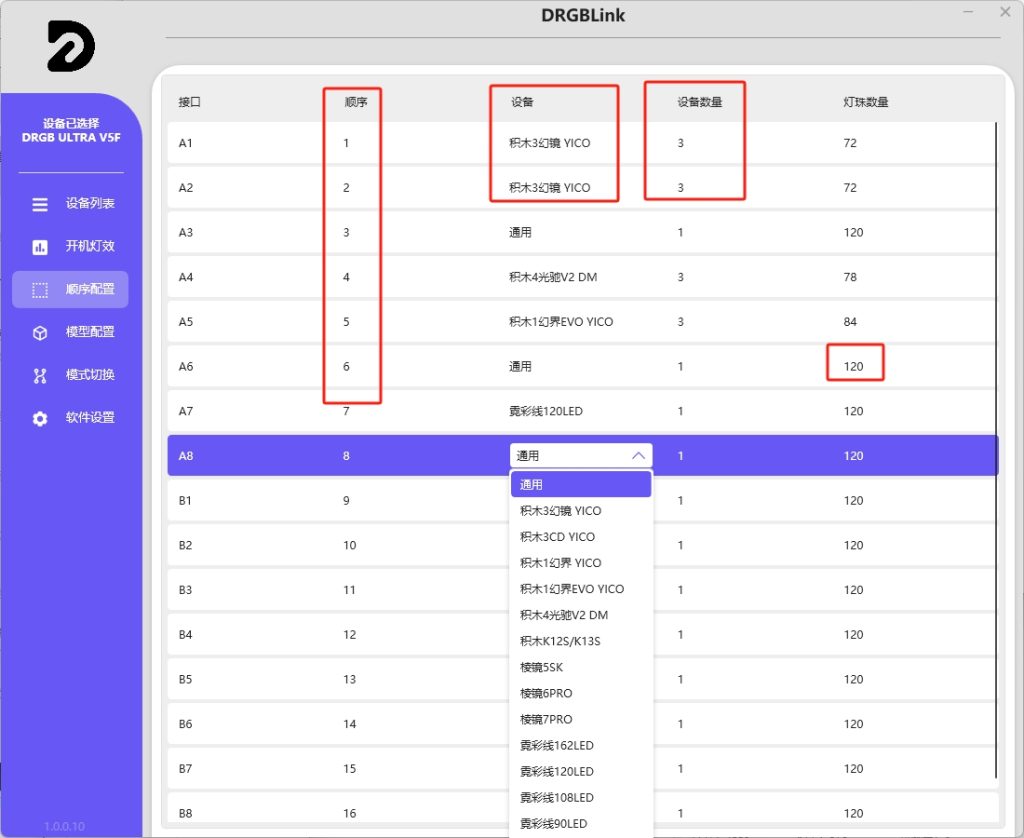Click 积木1幻界EVO YICO cell in row A5

click(561, 322)
